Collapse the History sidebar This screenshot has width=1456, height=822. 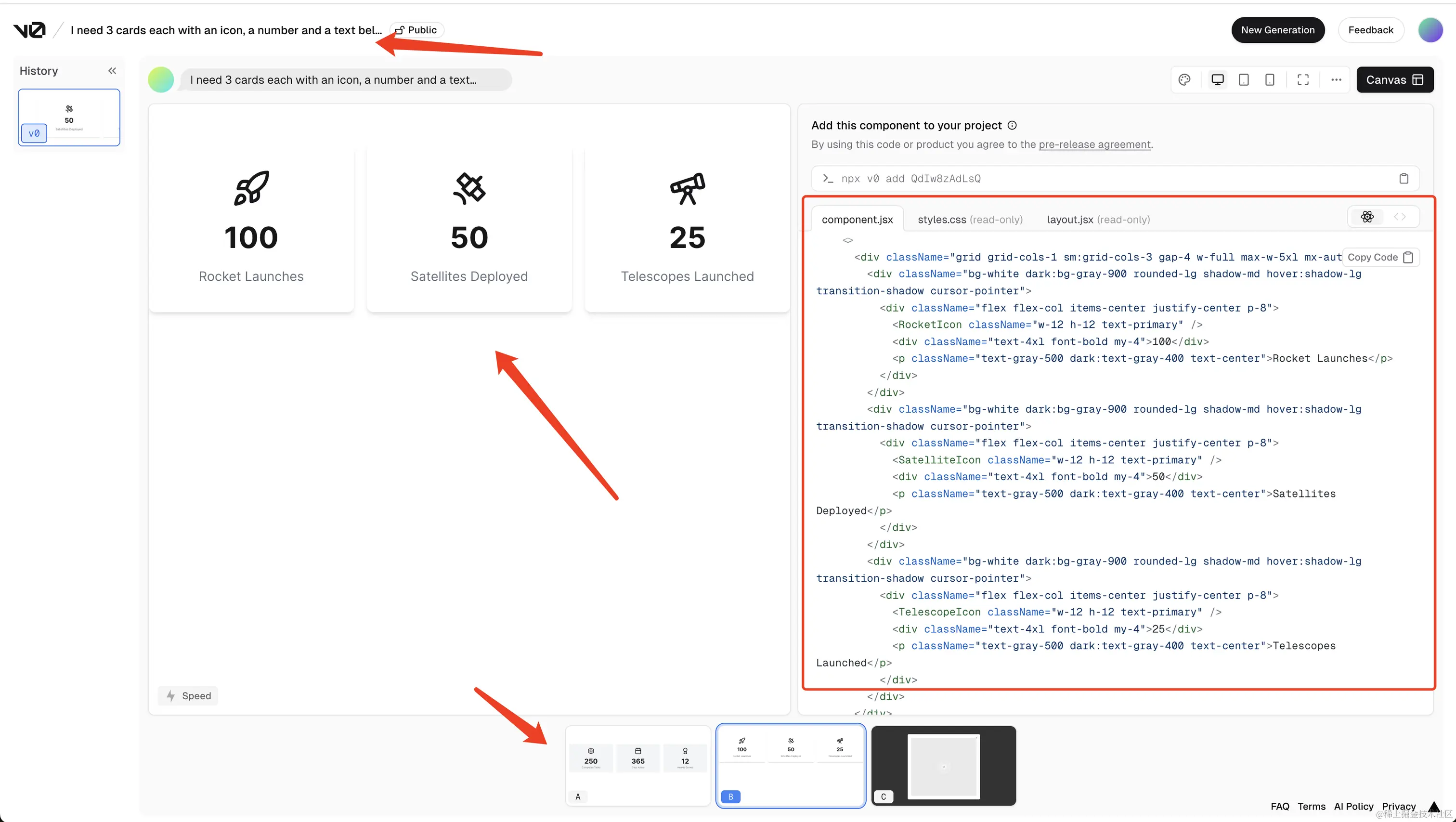coord(112,71)
